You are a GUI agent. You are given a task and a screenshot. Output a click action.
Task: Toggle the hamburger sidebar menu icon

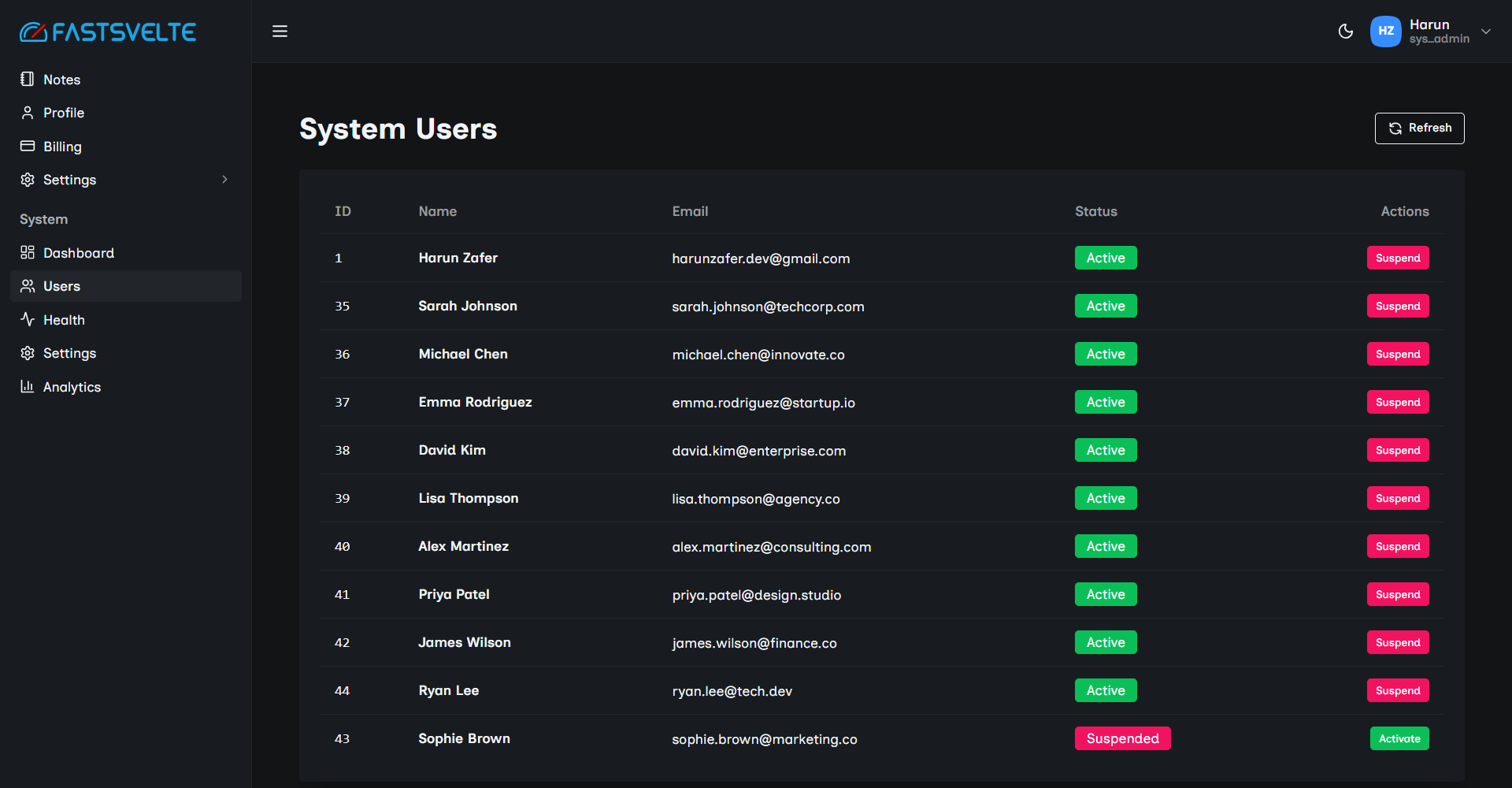(x=280, y=32)
